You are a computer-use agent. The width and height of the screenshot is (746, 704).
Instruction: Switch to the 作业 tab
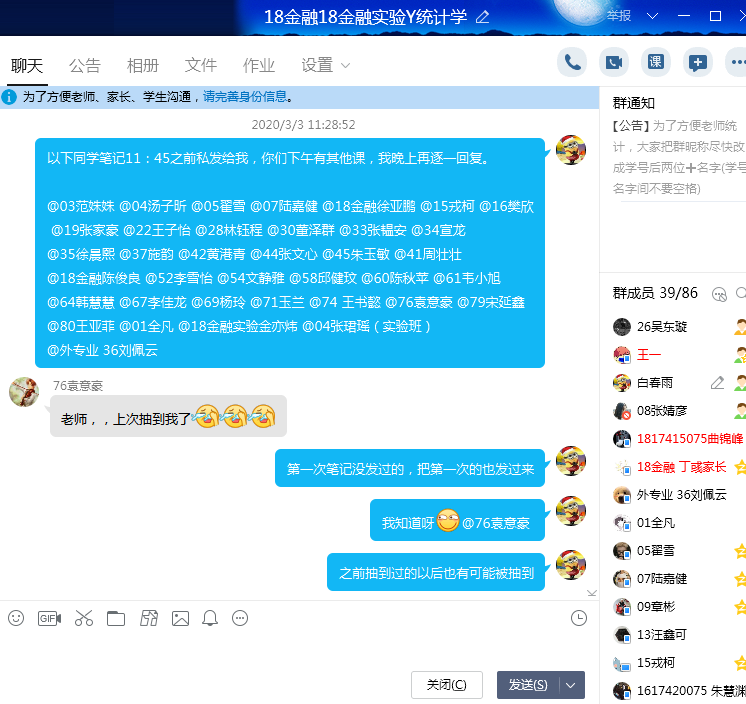[259, 65]
